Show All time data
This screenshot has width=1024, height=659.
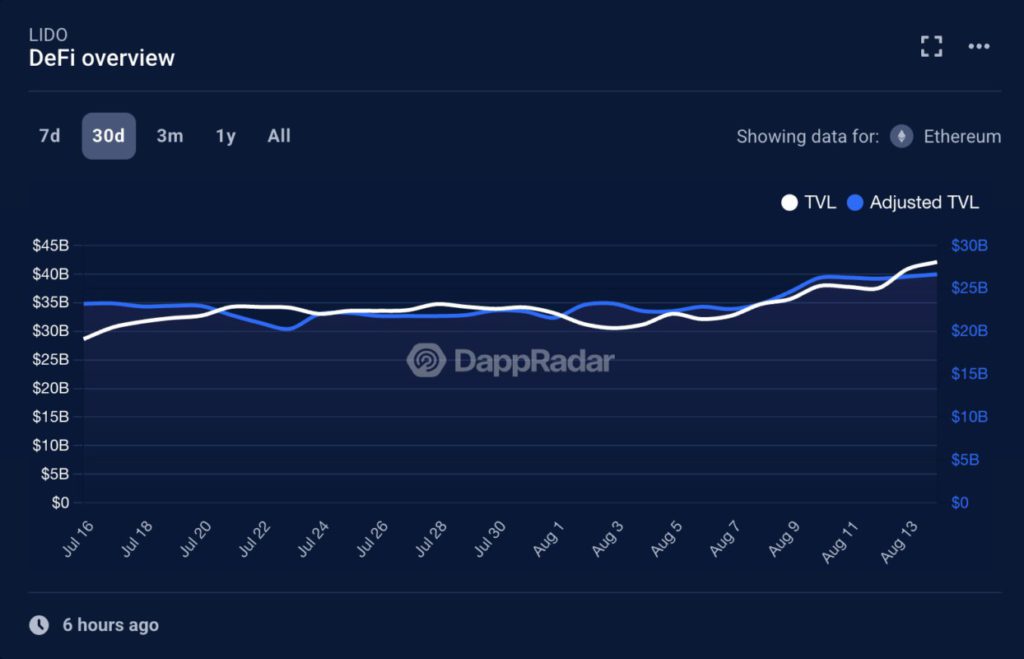point(279,136)
